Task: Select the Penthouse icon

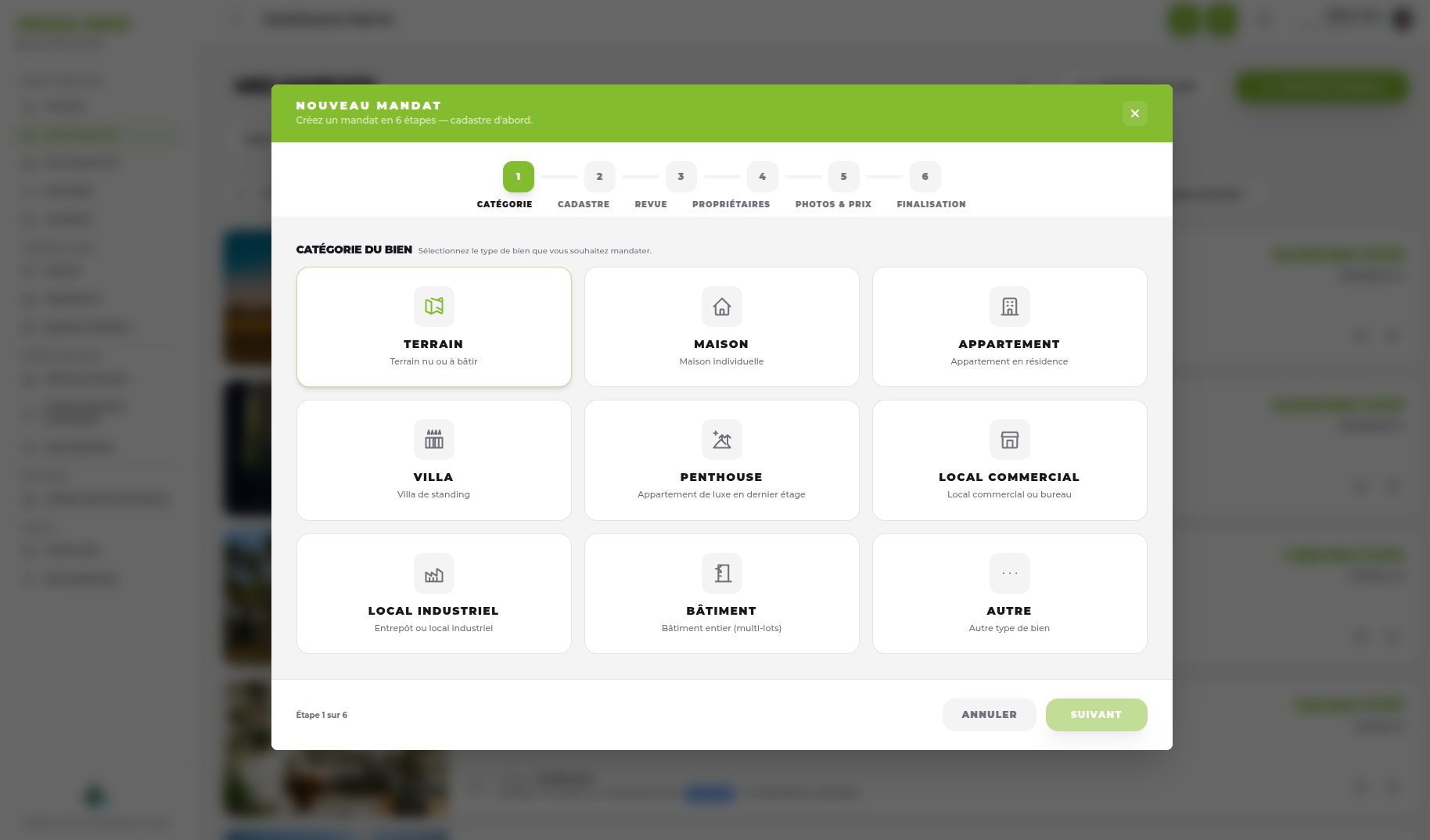Action: (722, 440)
